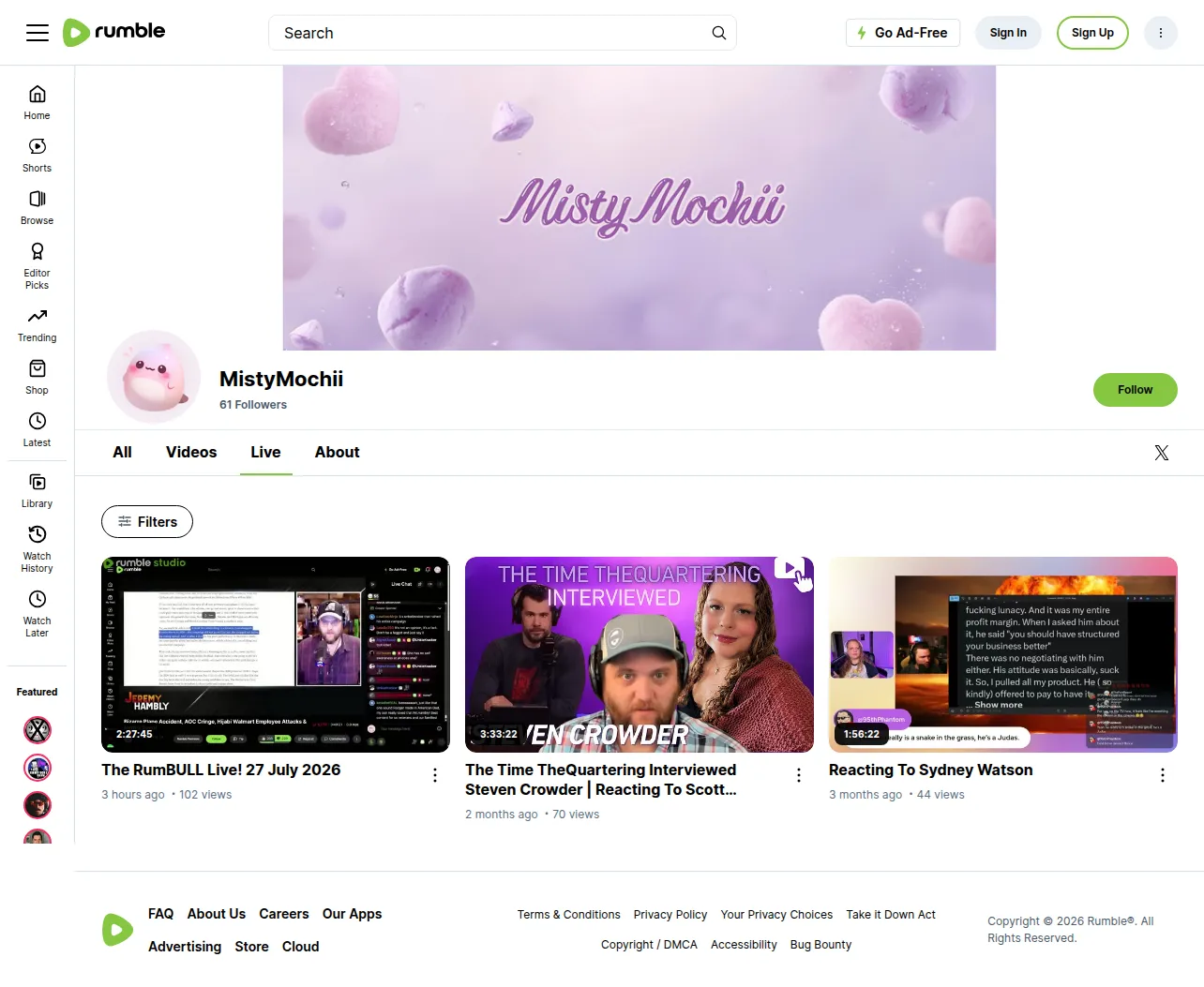
Task: Select the Live tab
Action: 265,452
